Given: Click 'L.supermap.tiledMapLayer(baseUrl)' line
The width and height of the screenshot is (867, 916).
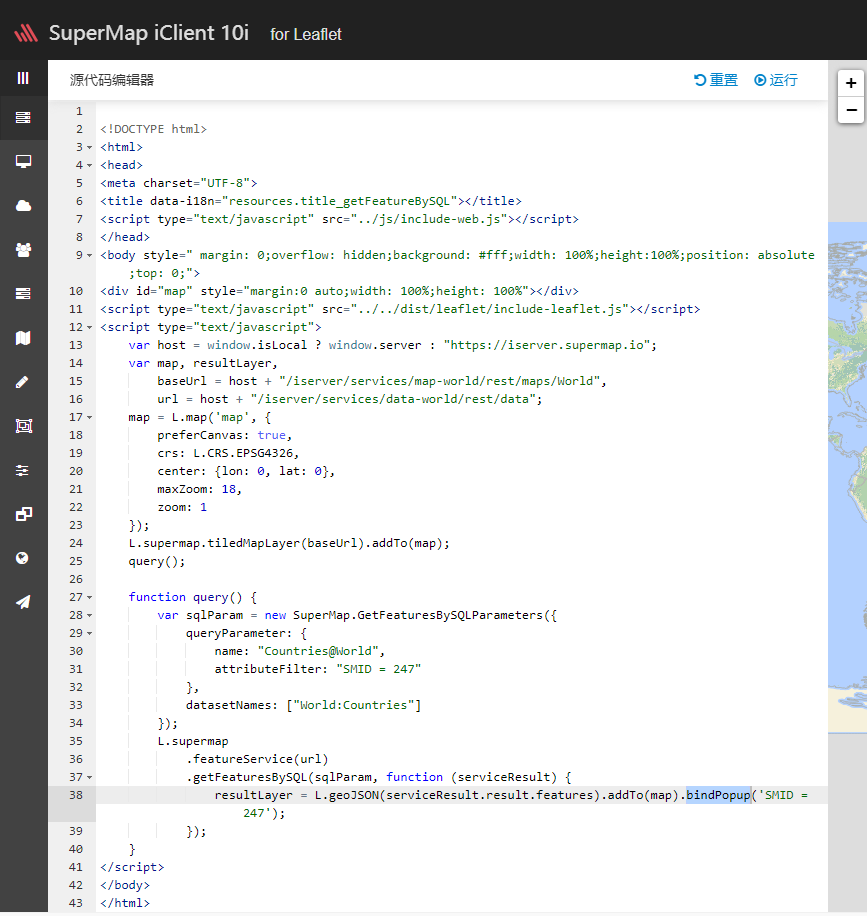Looking at the screenshot, I should click(x=289, y=543).
